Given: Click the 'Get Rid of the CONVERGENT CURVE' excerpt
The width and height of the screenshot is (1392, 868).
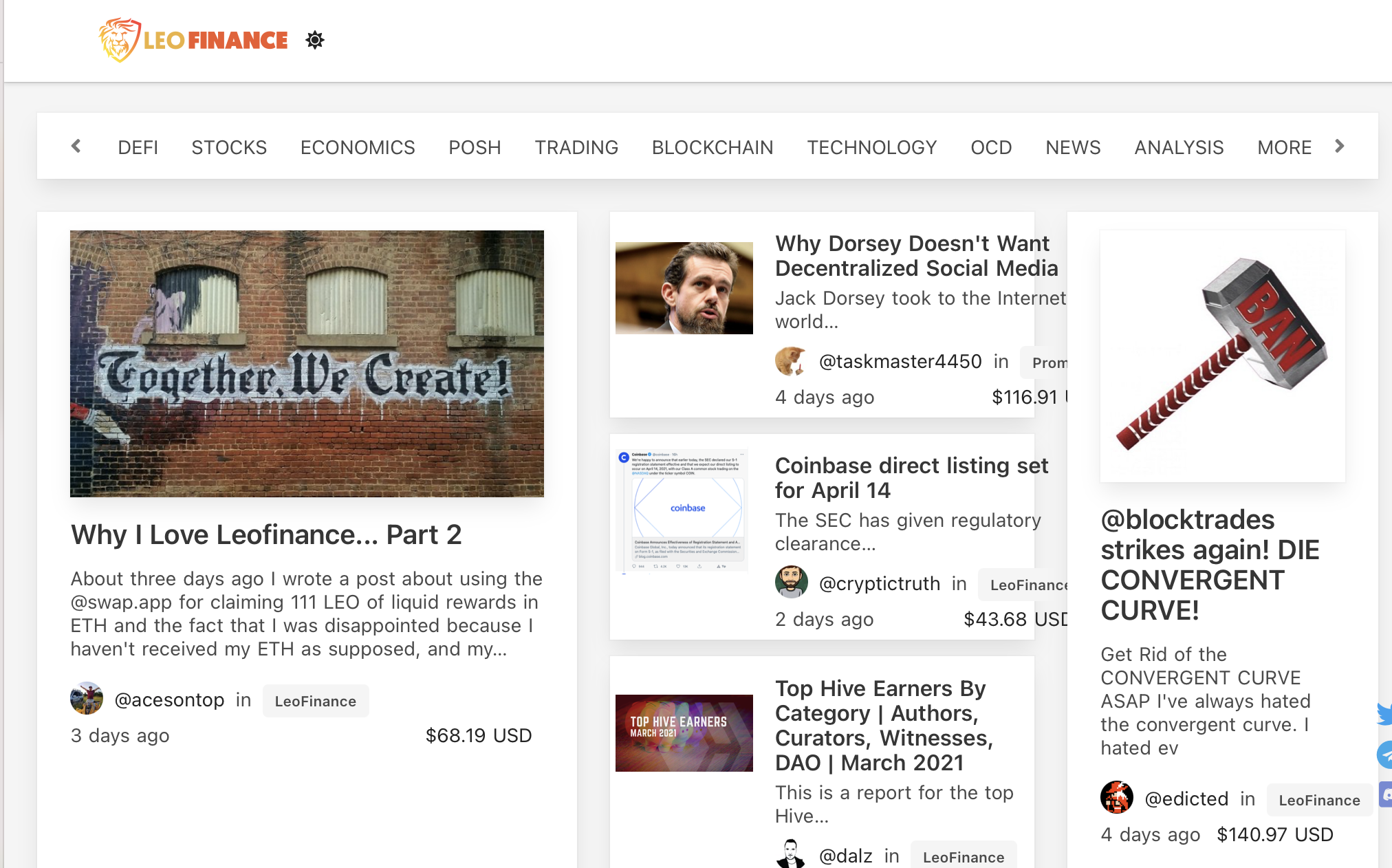Looking at the screenshot, I should pyautogui.click(x=1206, y=701).
